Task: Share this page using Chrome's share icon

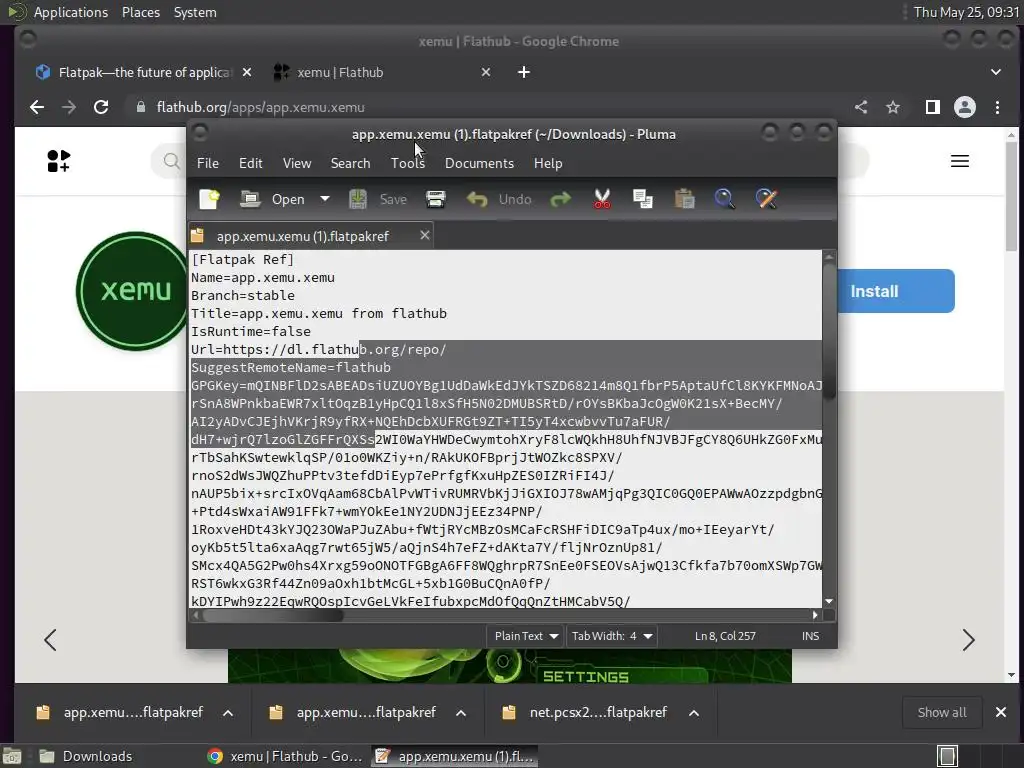Action: coord(861,107)
